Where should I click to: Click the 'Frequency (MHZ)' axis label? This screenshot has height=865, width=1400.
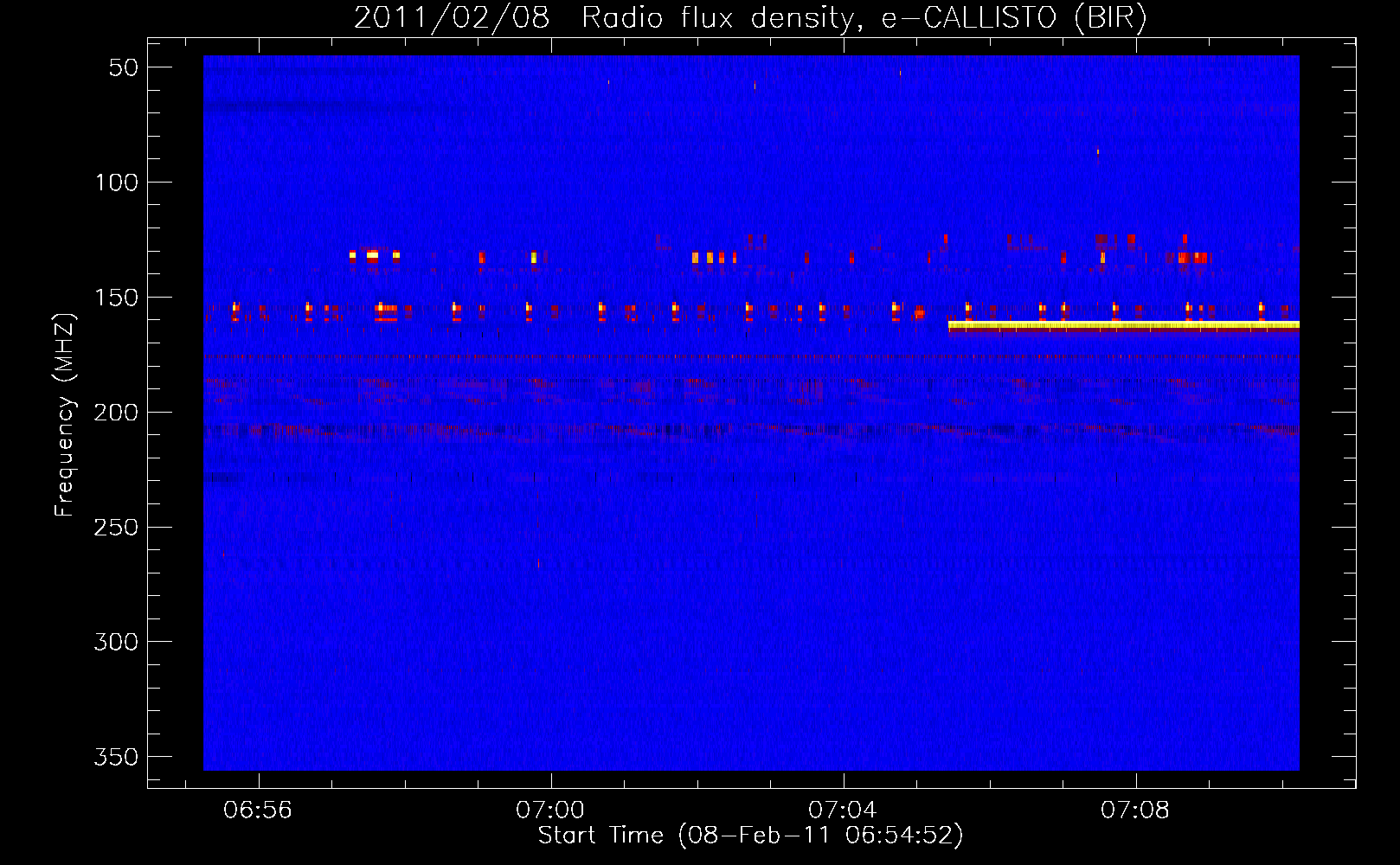point(64,414)
